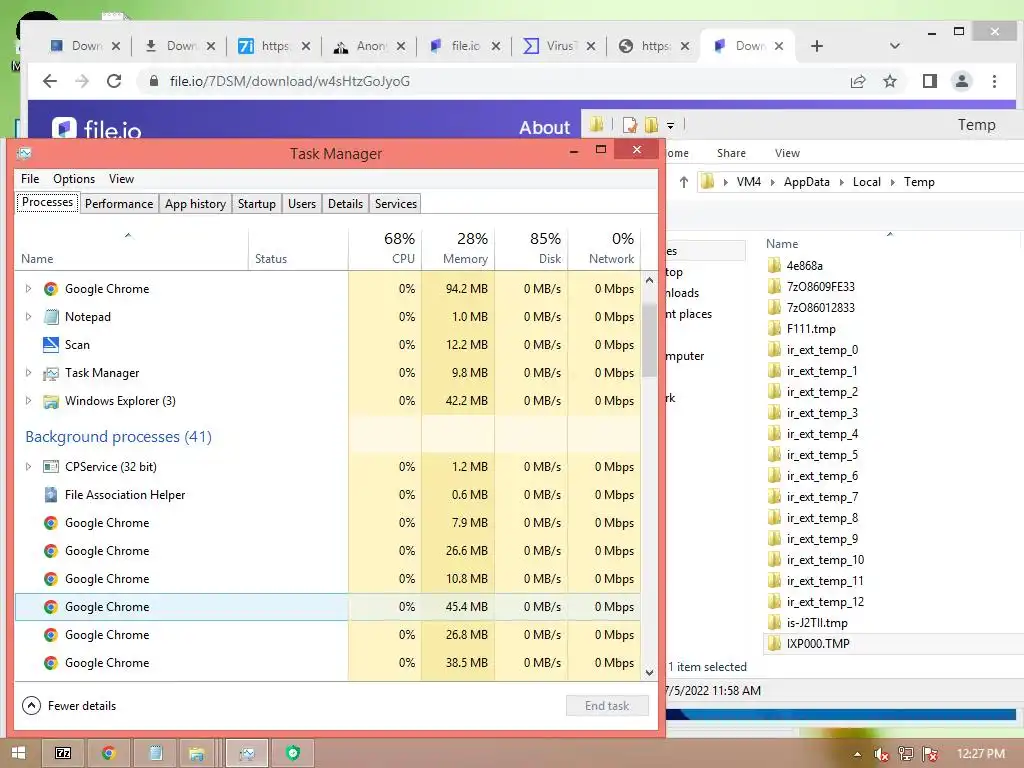This screenshot has width=1024, height=768.
Task: Expand the Notepad process entry
Action: point(28,317)
